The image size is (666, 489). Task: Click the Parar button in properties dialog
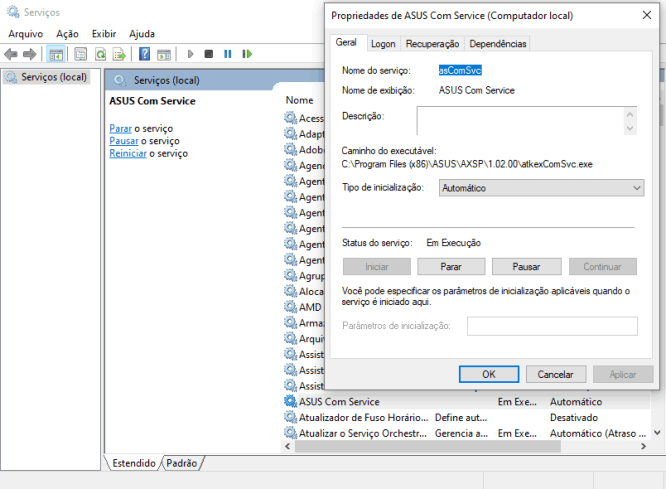(451, 267)
